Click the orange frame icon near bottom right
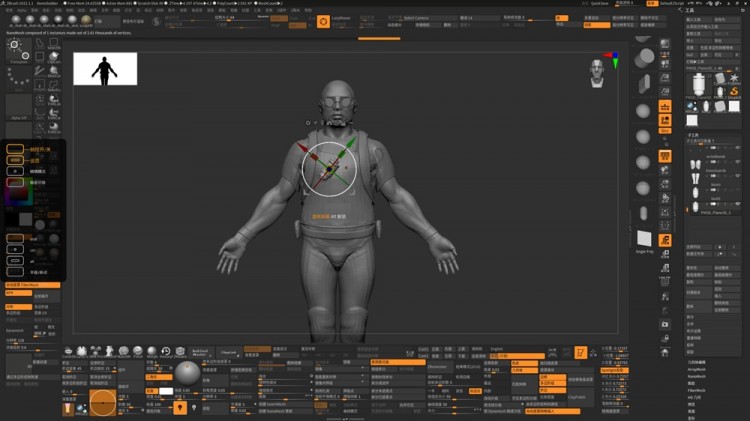The image size is (750, 421). pos(581,353)
